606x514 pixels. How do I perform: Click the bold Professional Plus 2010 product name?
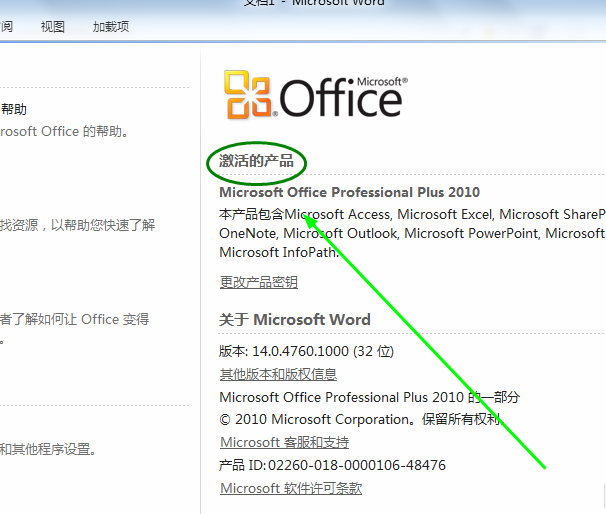coord(349,192)
